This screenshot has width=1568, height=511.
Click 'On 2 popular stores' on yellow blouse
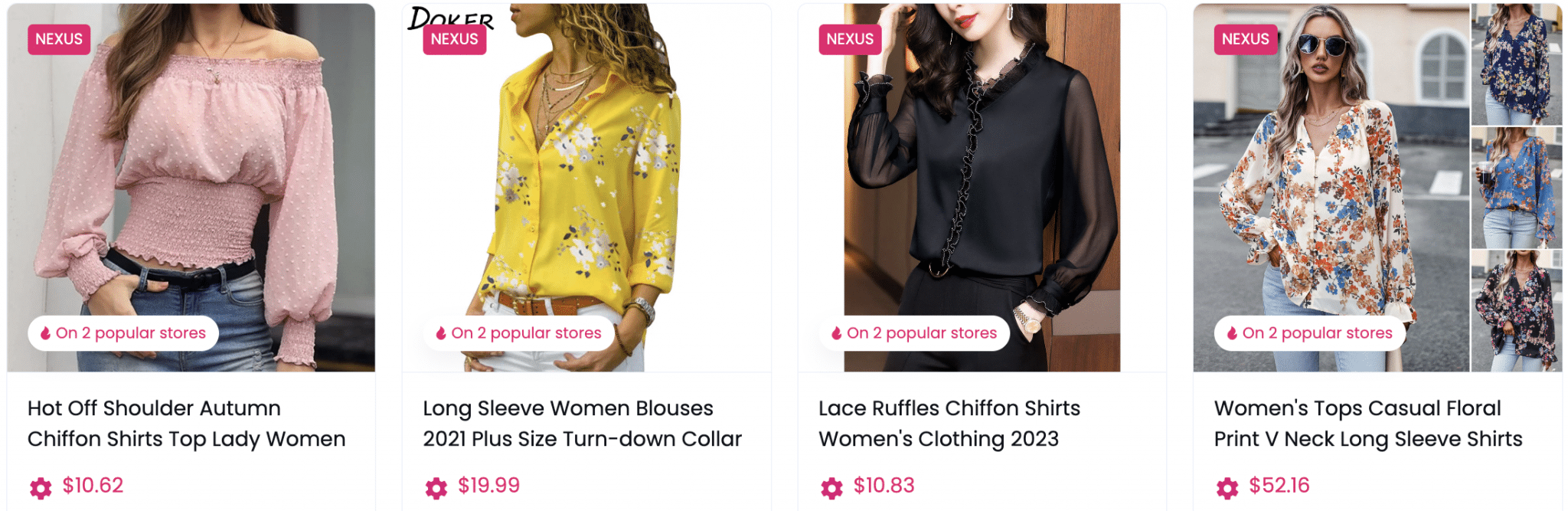[x=526, y=333]
